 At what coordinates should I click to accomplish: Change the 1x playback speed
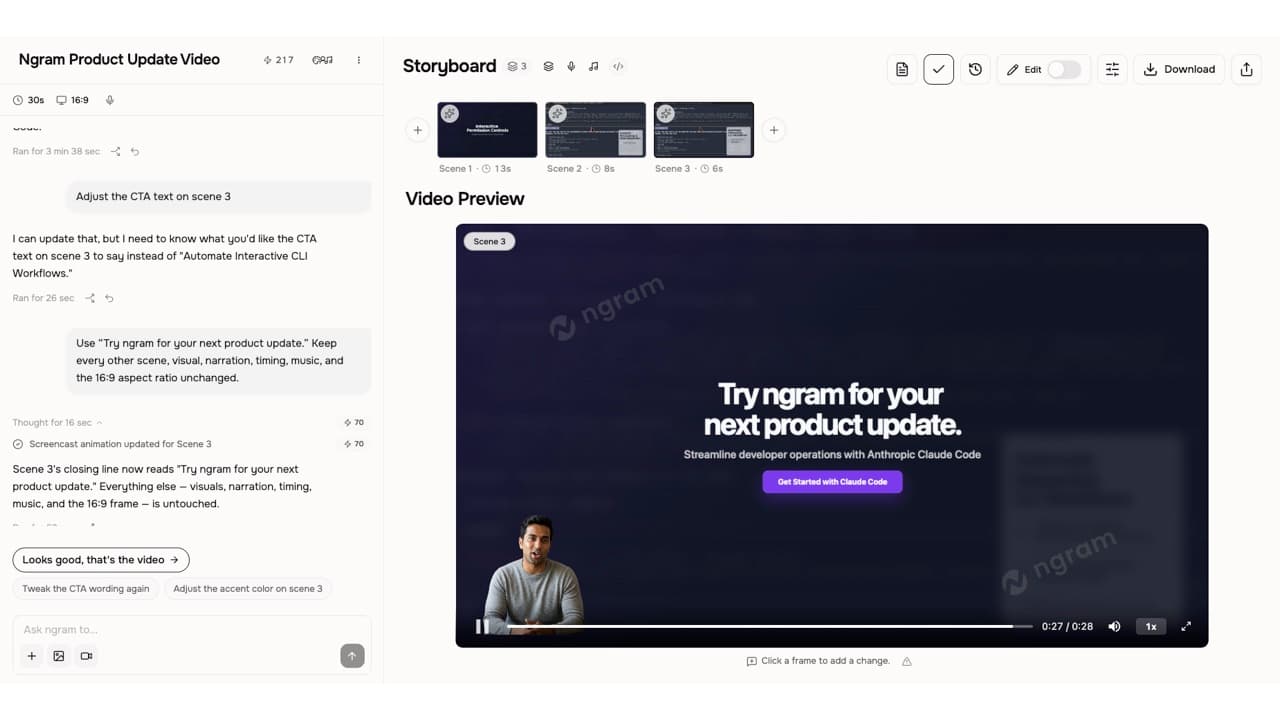click(1151, 627)
